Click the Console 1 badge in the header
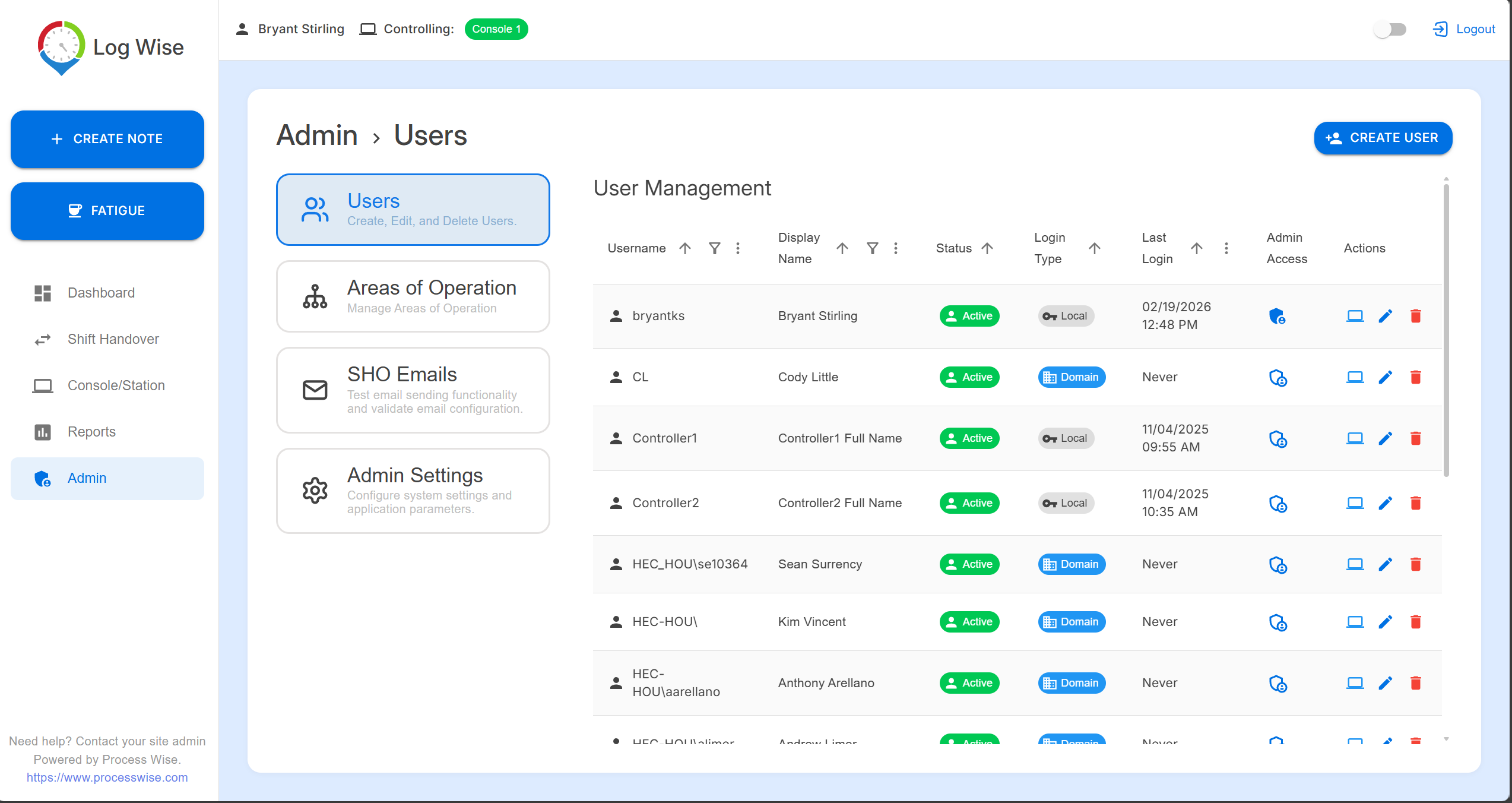 496,29
